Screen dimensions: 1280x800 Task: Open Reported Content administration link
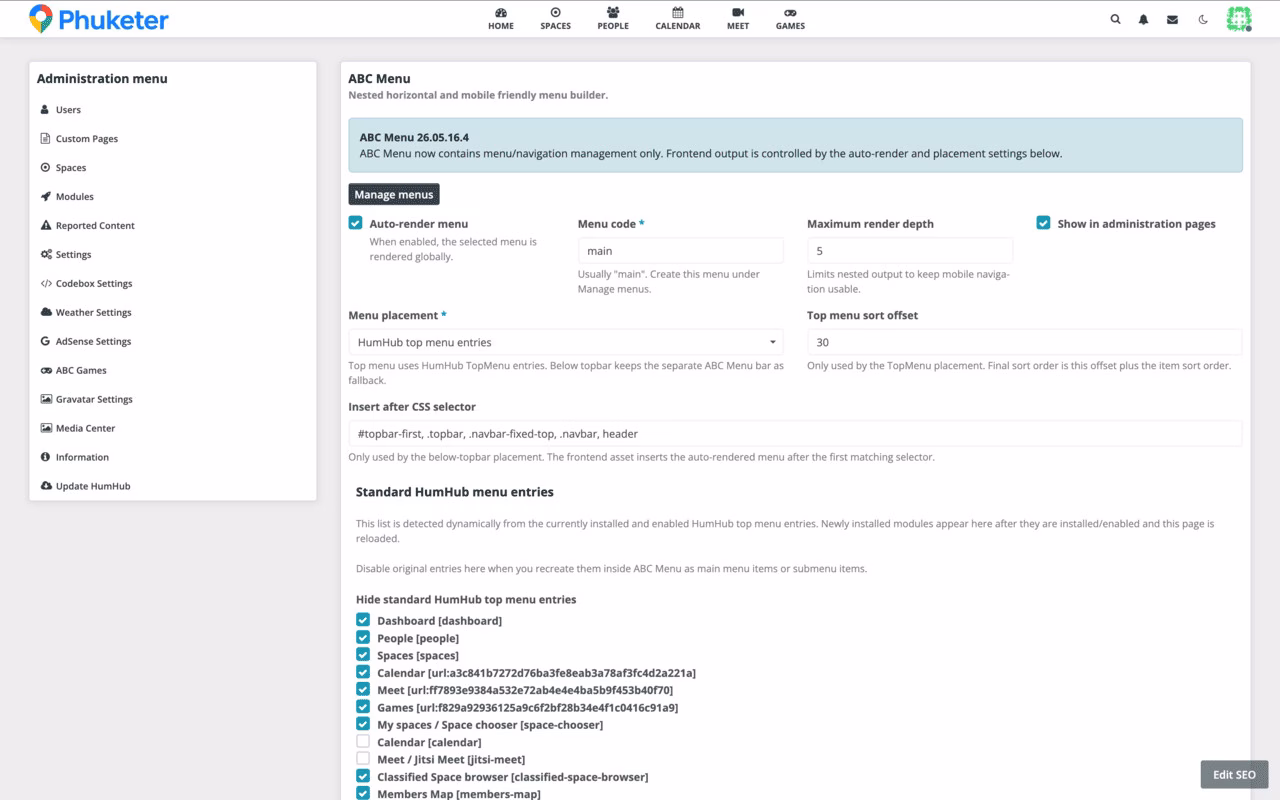[95, 226]
